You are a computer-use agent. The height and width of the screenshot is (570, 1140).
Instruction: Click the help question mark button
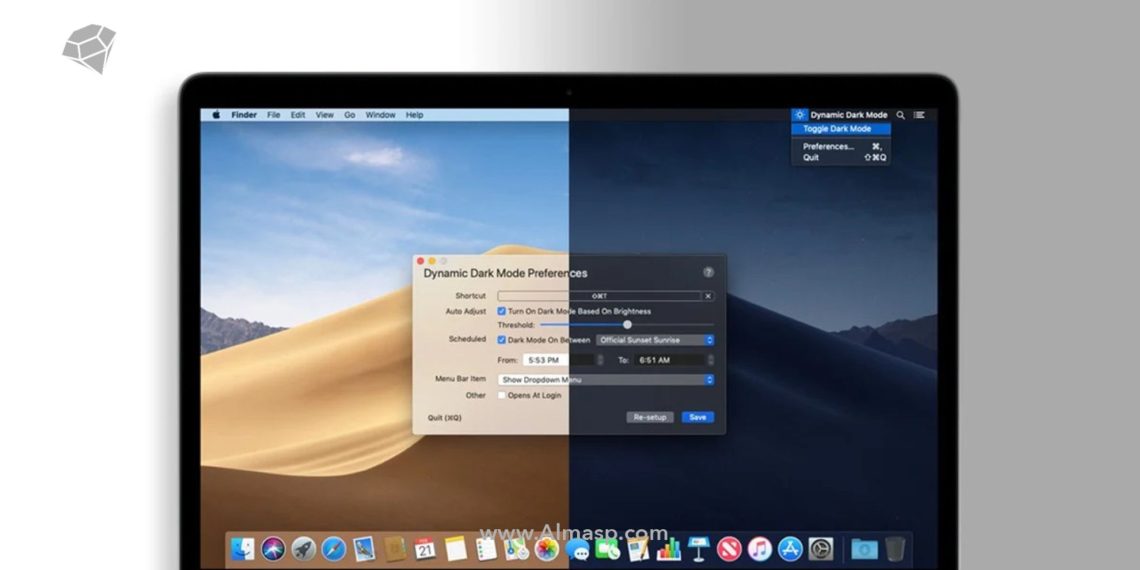point(708,272)
